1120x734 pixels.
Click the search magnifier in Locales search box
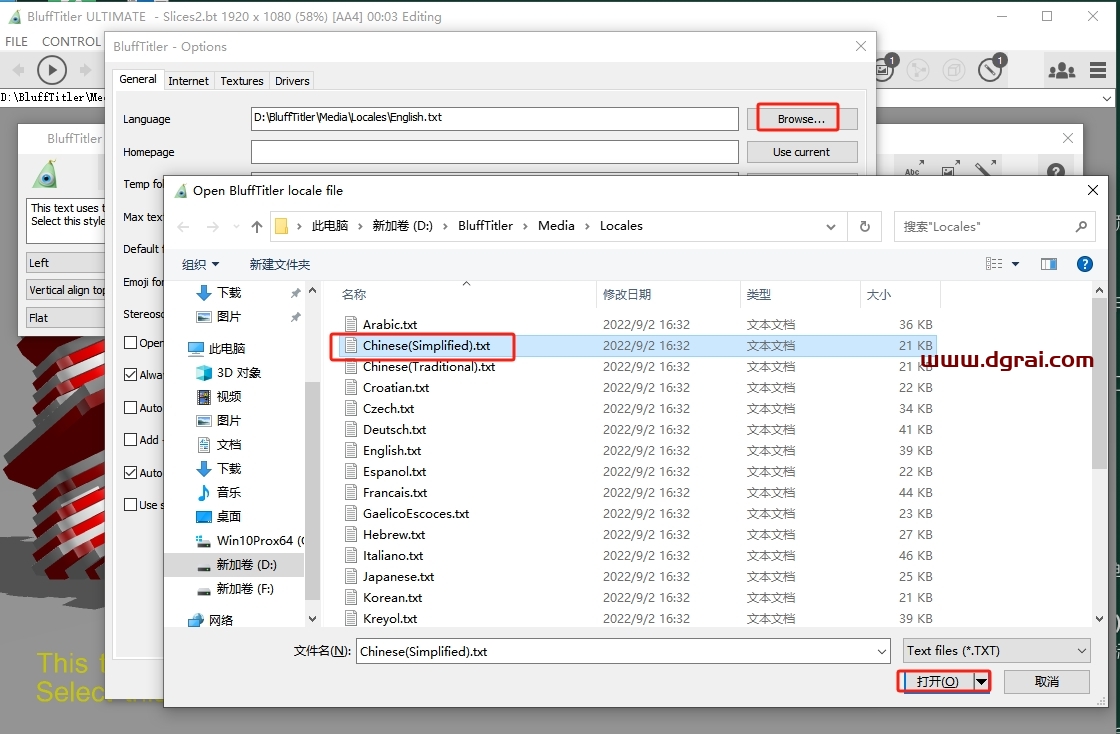1081,226
